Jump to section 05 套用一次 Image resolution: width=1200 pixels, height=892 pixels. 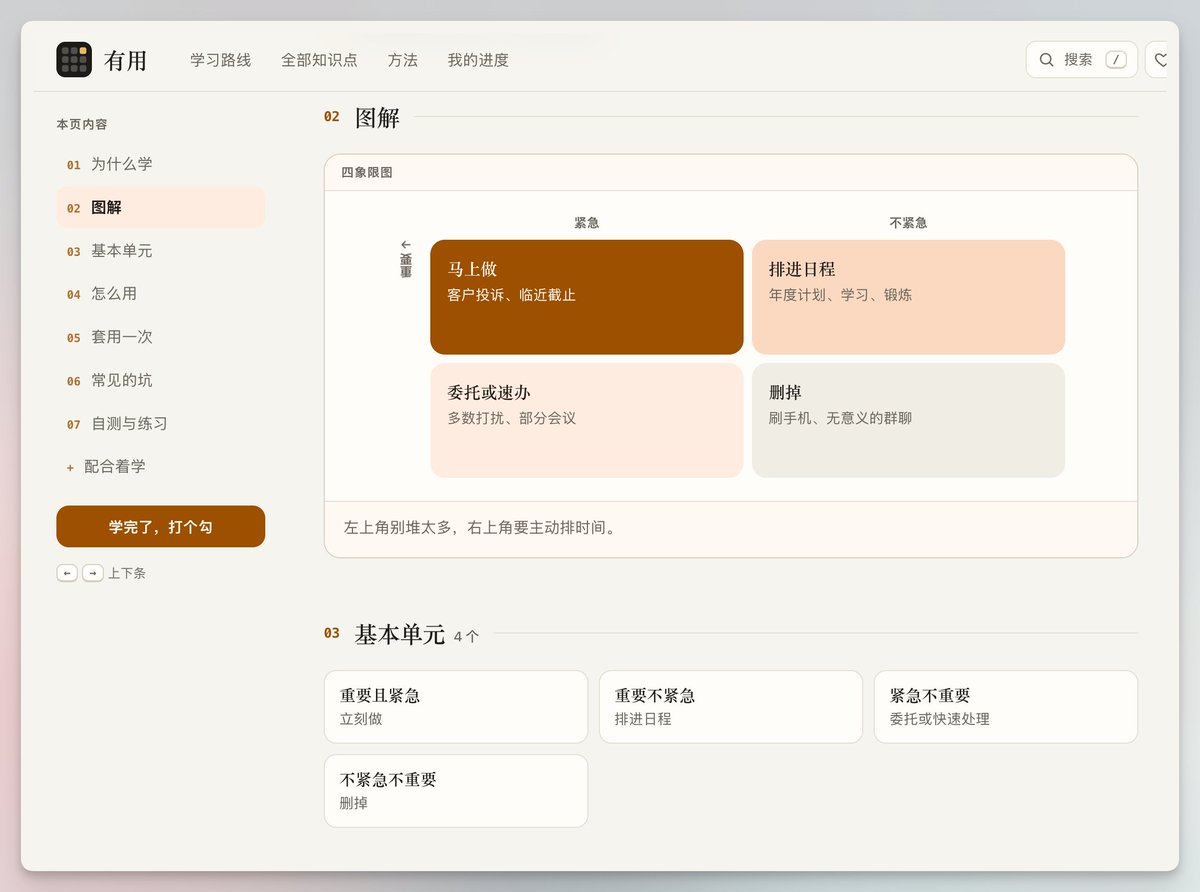coord(161,337)
